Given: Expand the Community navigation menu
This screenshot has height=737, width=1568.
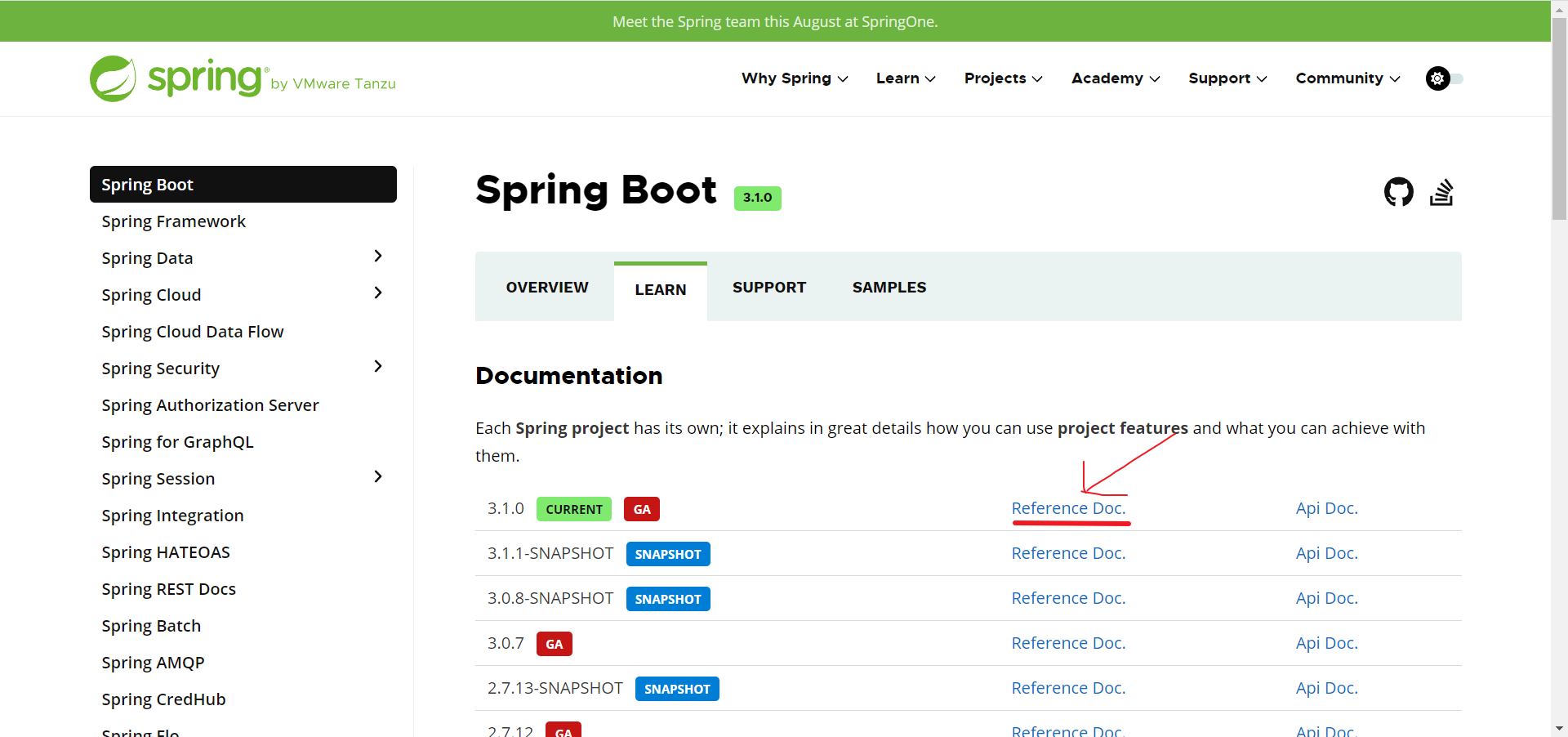Looking at the screenshot, I should tap(1347, 78).
